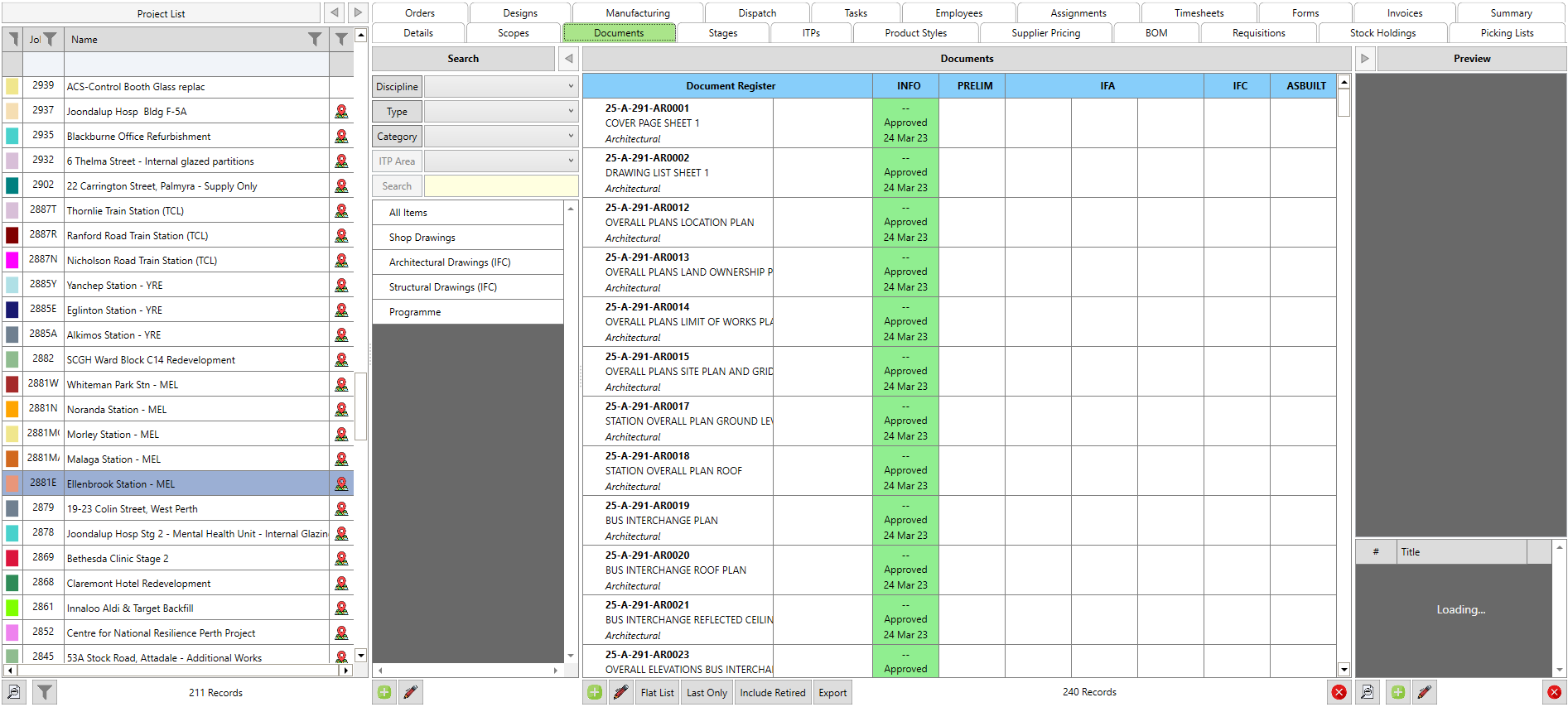Open the Discipline dropdown
Viewport: 1568px width, 707px height.
[x=500, y=87]
